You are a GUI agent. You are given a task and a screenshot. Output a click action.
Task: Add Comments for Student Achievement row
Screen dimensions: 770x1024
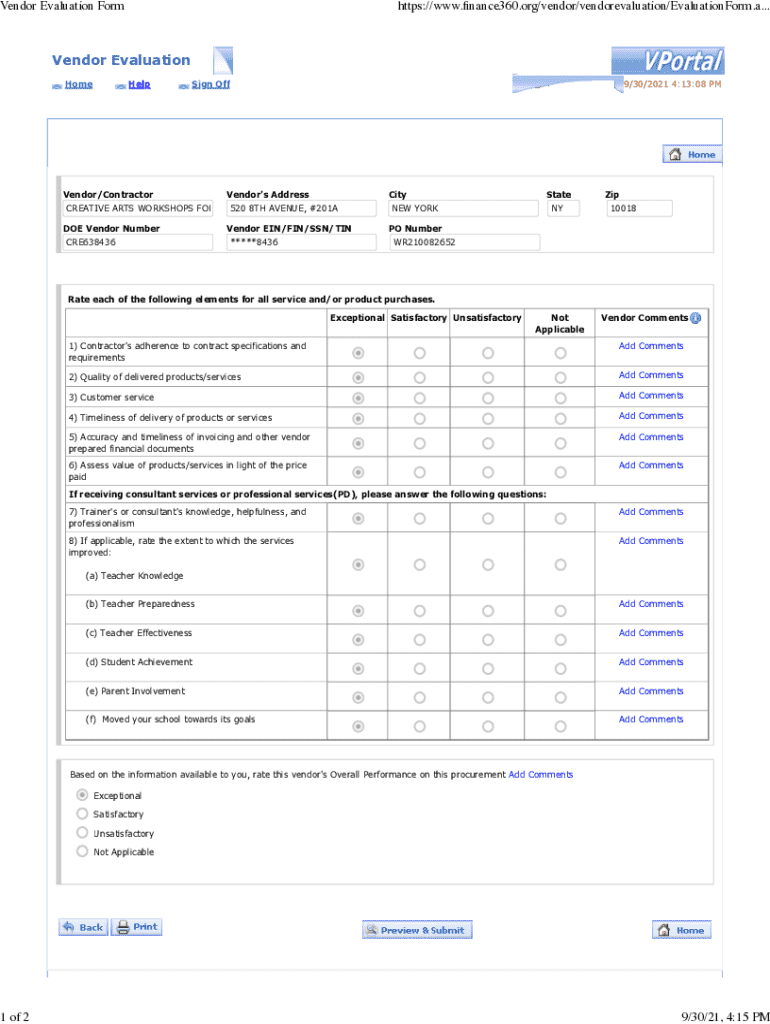pos(651,662)
